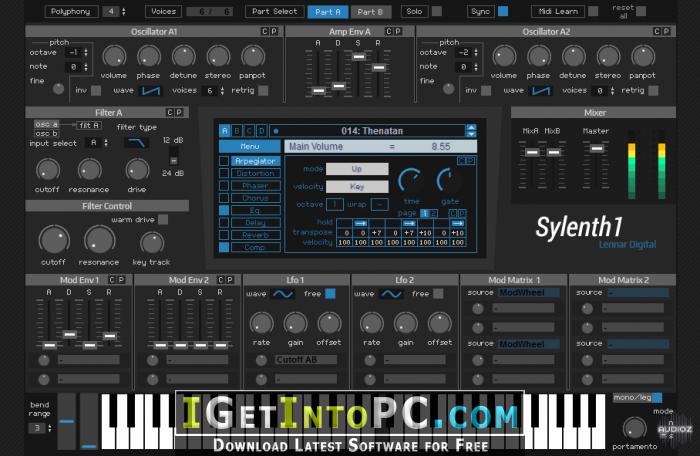The width and height of the screenshot is (700, 456).
Task: Click Filter A cutoff knob
Action: pyautogui.click(x=48, y=170)
